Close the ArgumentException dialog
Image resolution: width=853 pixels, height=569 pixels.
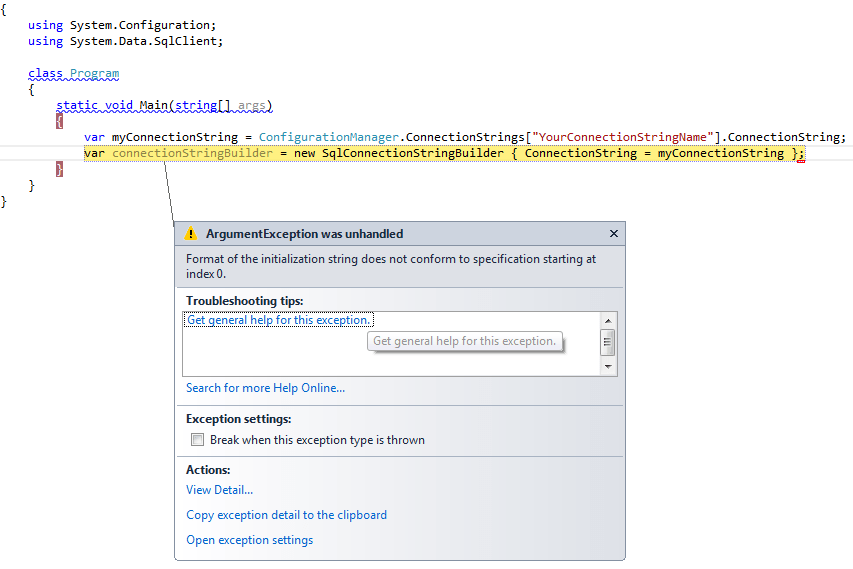coord(614,233)
